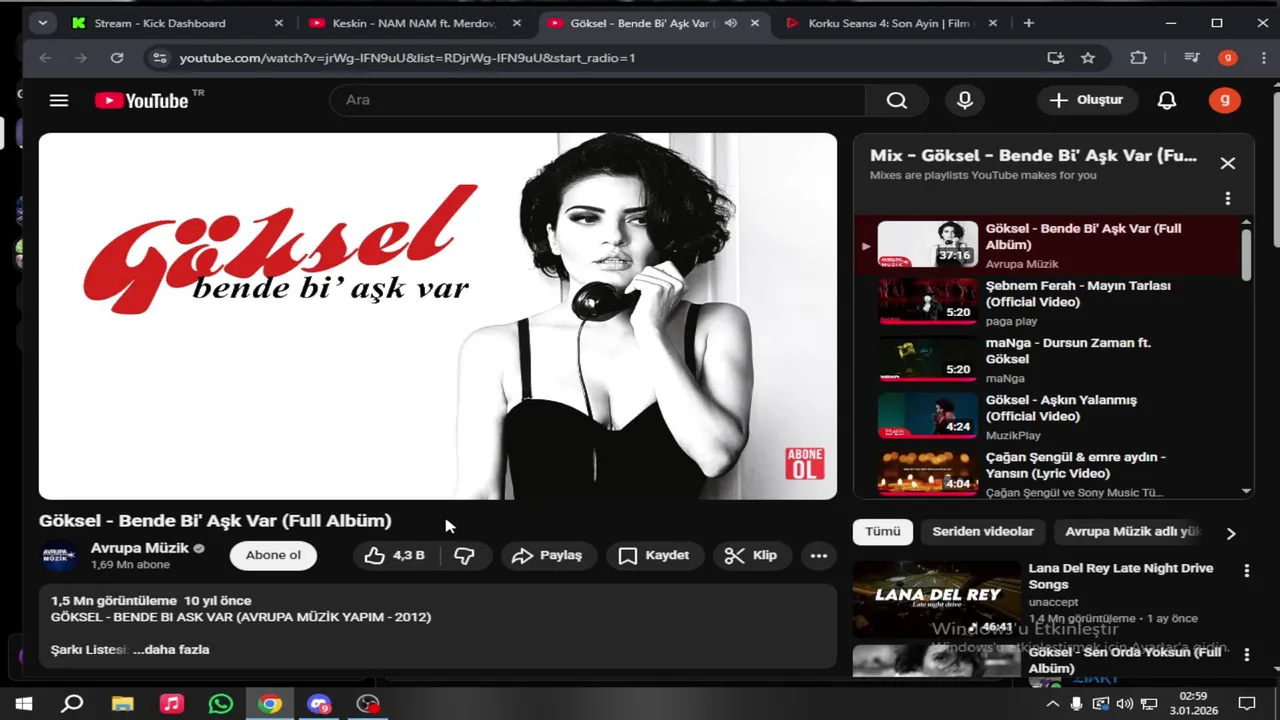Viewport: 1280px width, 720px height.
Task: Click the Oluştur create button
Action: pyautogui.click(x=1087, y=100)
